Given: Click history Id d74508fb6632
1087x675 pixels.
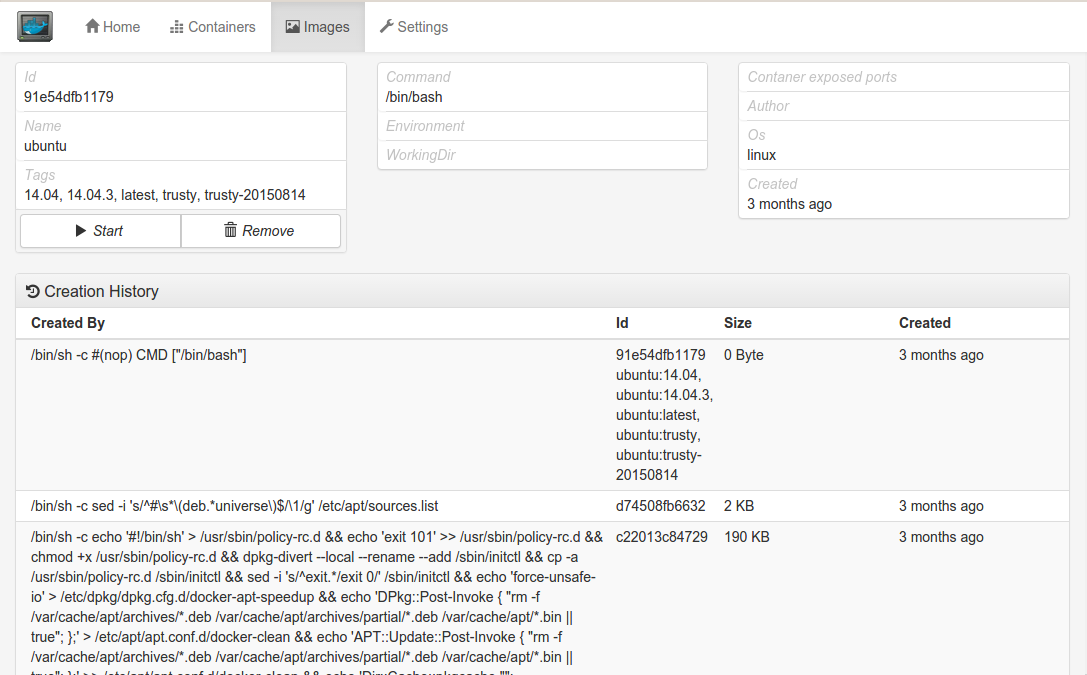Looking at the screenshot, I should click(661, 506).
